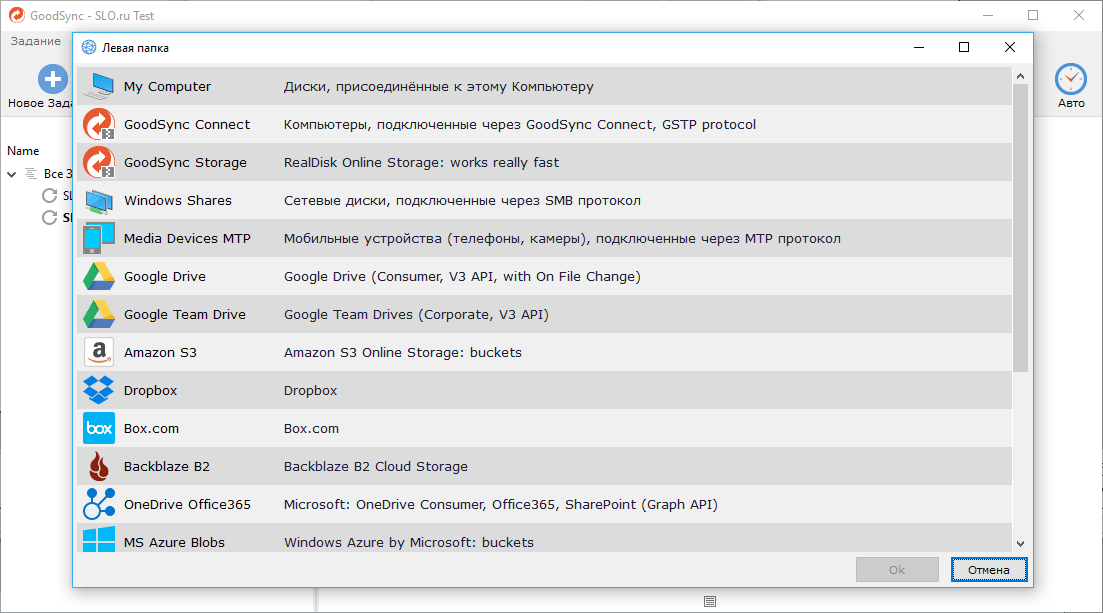The image size is (1103, 613).
Task: Click the GoodSync app logo in title bar
Action: pos(16,15)
